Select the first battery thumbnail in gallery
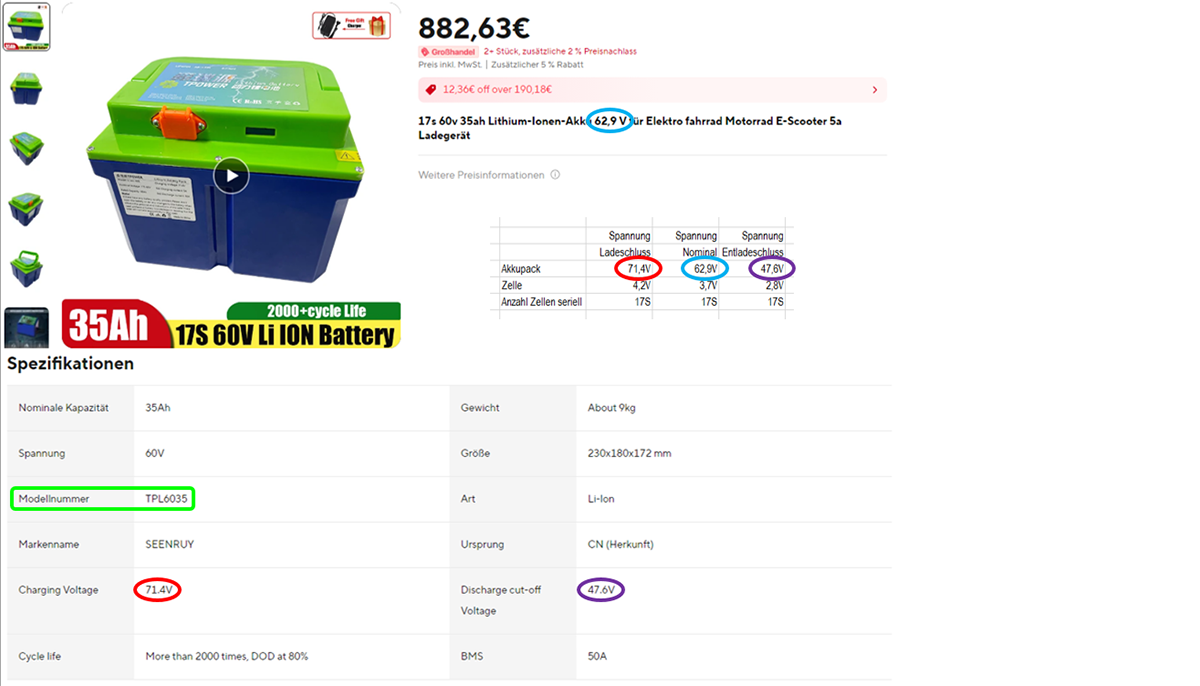The width and height of the screenshot is (1200, 686). click(26, 28)
